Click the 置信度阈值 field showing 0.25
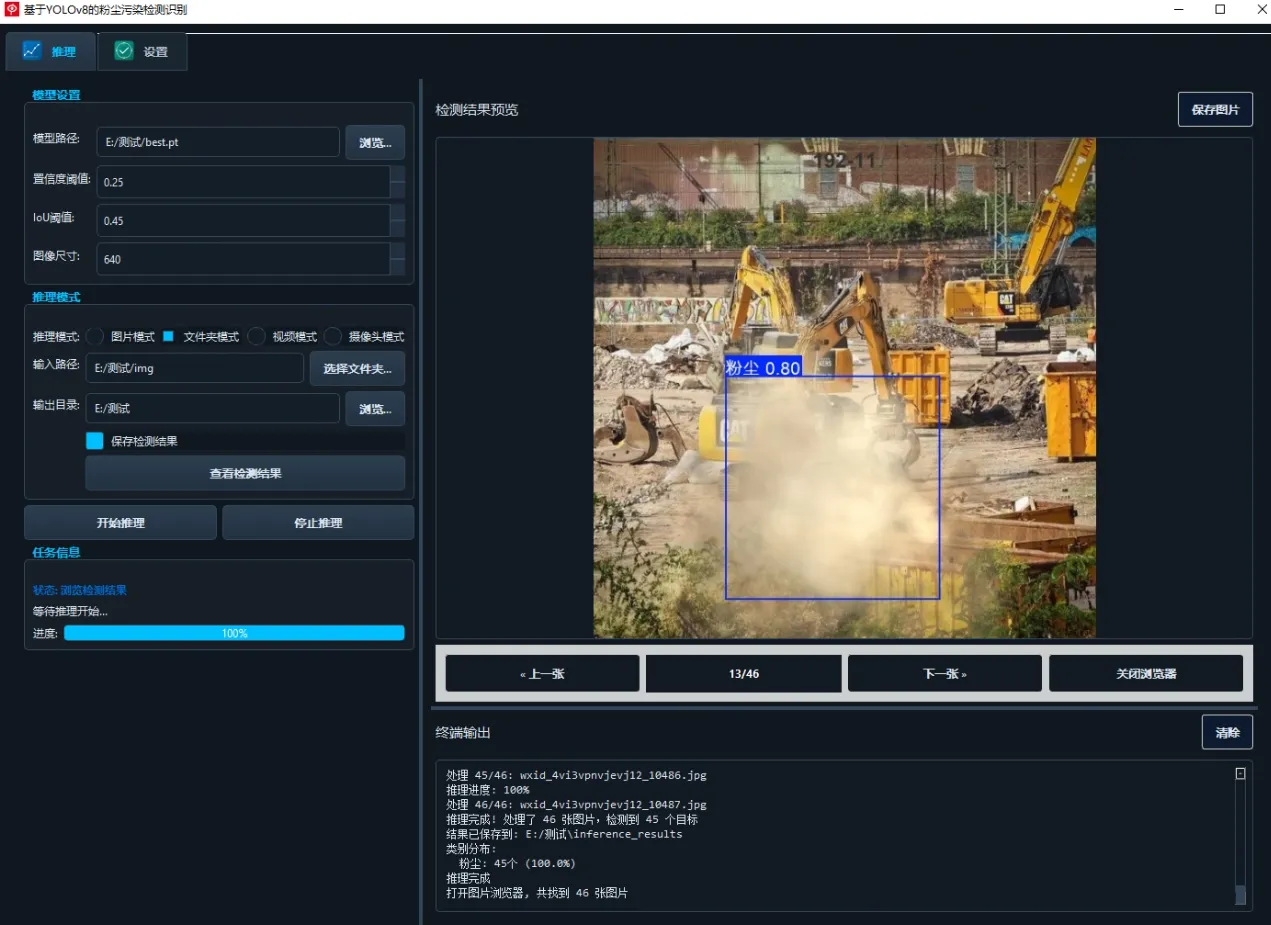This screenshot has width=1271, height=925. click(x=243, y=182)
